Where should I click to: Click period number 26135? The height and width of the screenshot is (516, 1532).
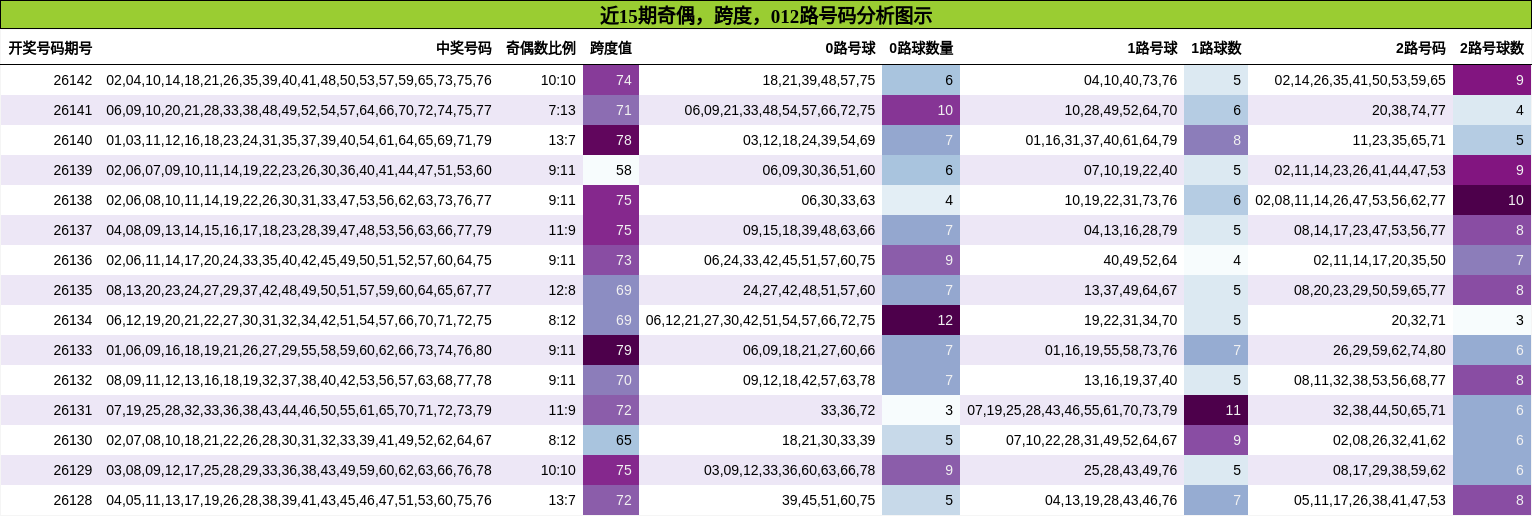coord(73,290)
